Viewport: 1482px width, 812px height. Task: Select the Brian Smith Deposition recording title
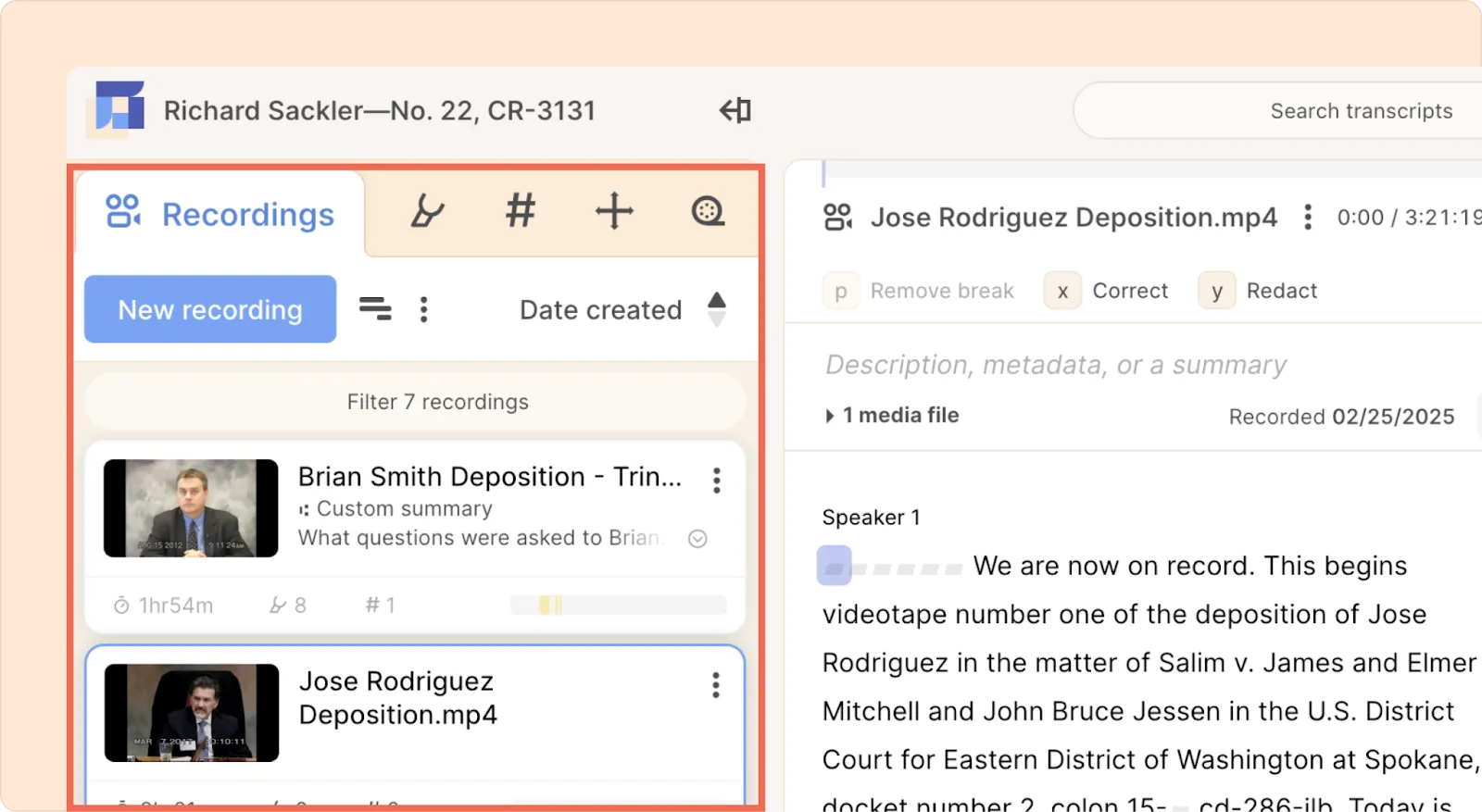click(490, 477)
